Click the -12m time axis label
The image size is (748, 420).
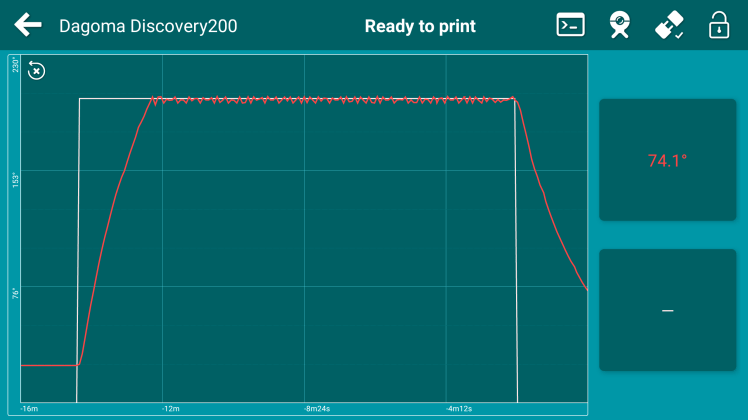(170, 409)
